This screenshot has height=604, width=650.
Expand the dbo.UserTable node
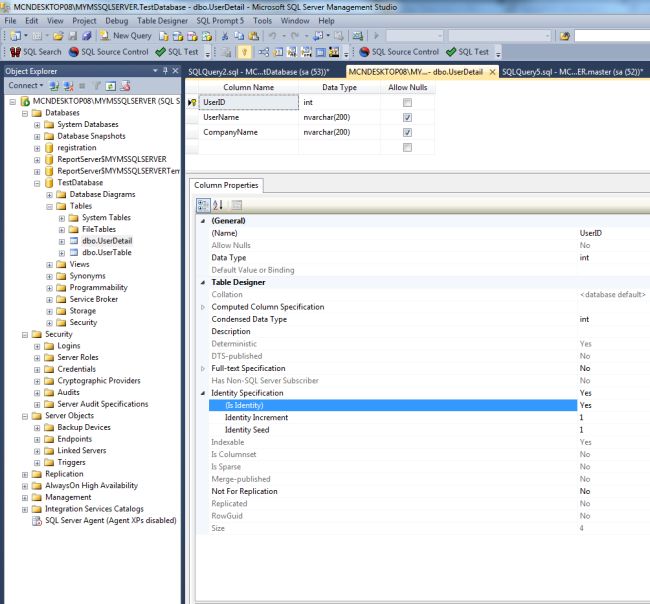pyautogui.click(x=62, y=253)
